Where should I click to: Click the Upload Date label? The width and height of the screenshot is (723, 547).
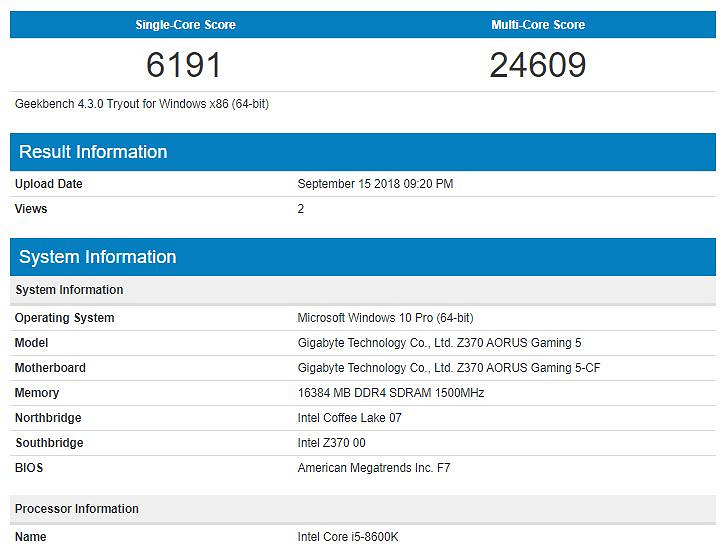[x=48, y=184]
